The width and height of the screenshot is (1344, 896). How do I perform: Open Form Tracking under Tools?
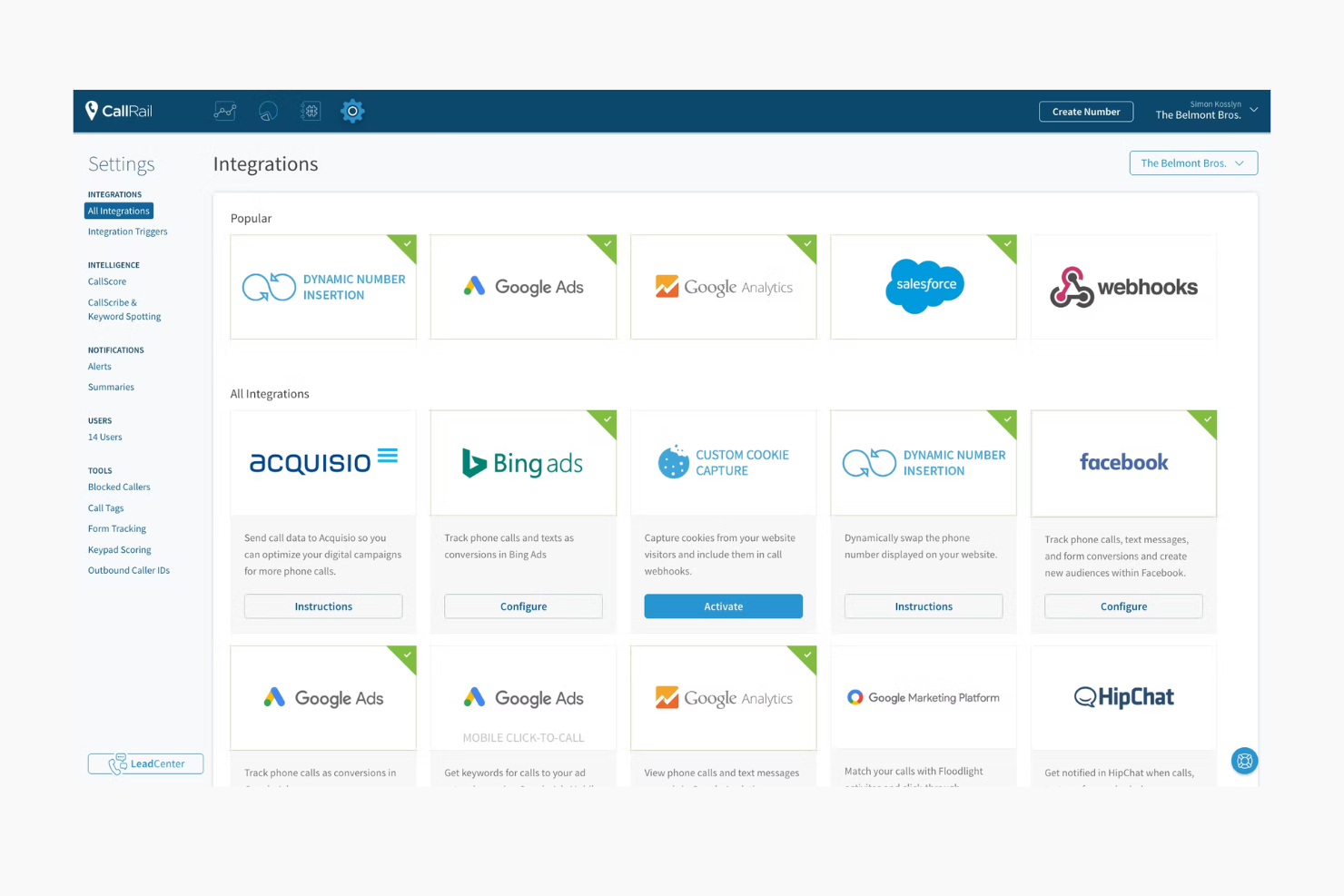117,528
